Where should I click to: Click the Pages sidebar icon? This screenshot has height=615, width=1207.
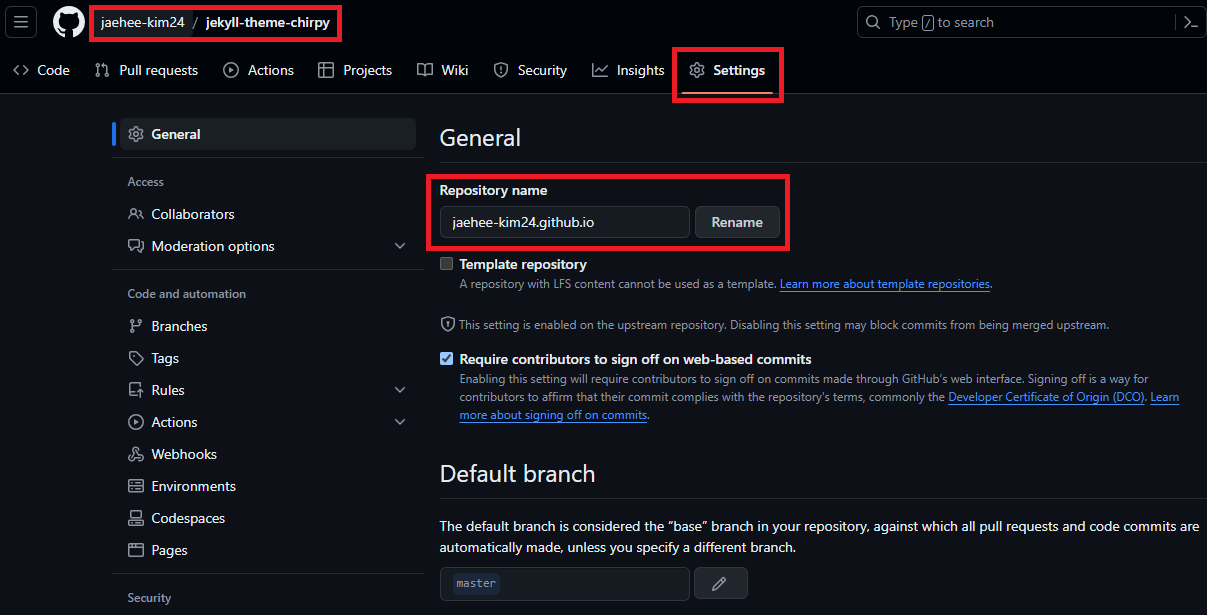coord(136,550)
